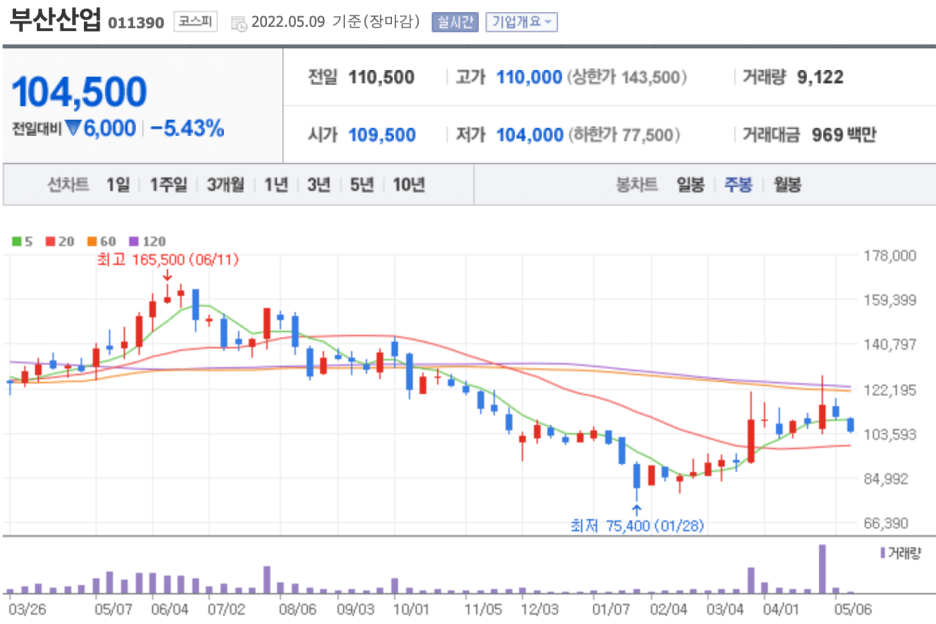Viewport: 936px width, 624px height.
Task: Click the 상한가 143,500 text
Action: click(x=627, y=77)
